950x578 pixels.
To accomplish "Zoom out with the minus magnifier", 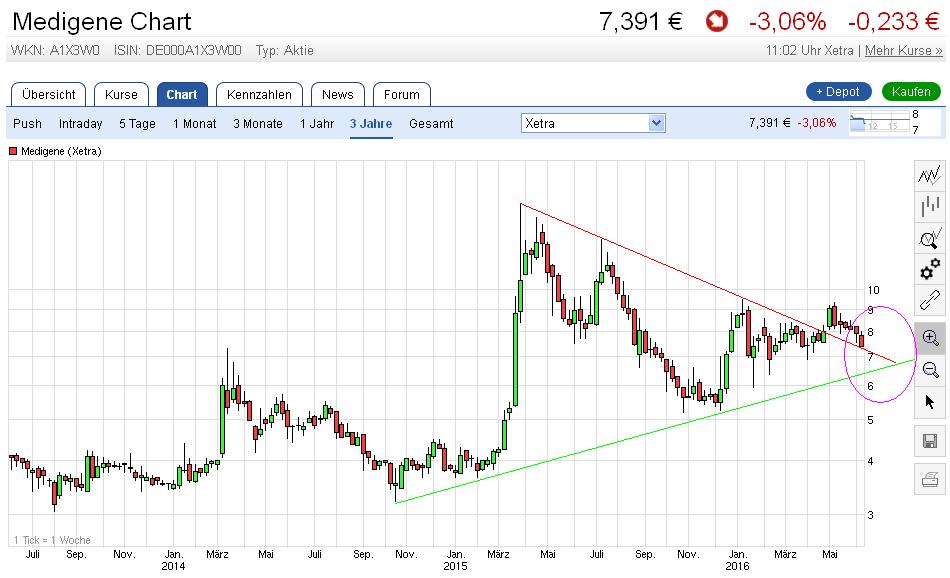I will pos(929,369).
